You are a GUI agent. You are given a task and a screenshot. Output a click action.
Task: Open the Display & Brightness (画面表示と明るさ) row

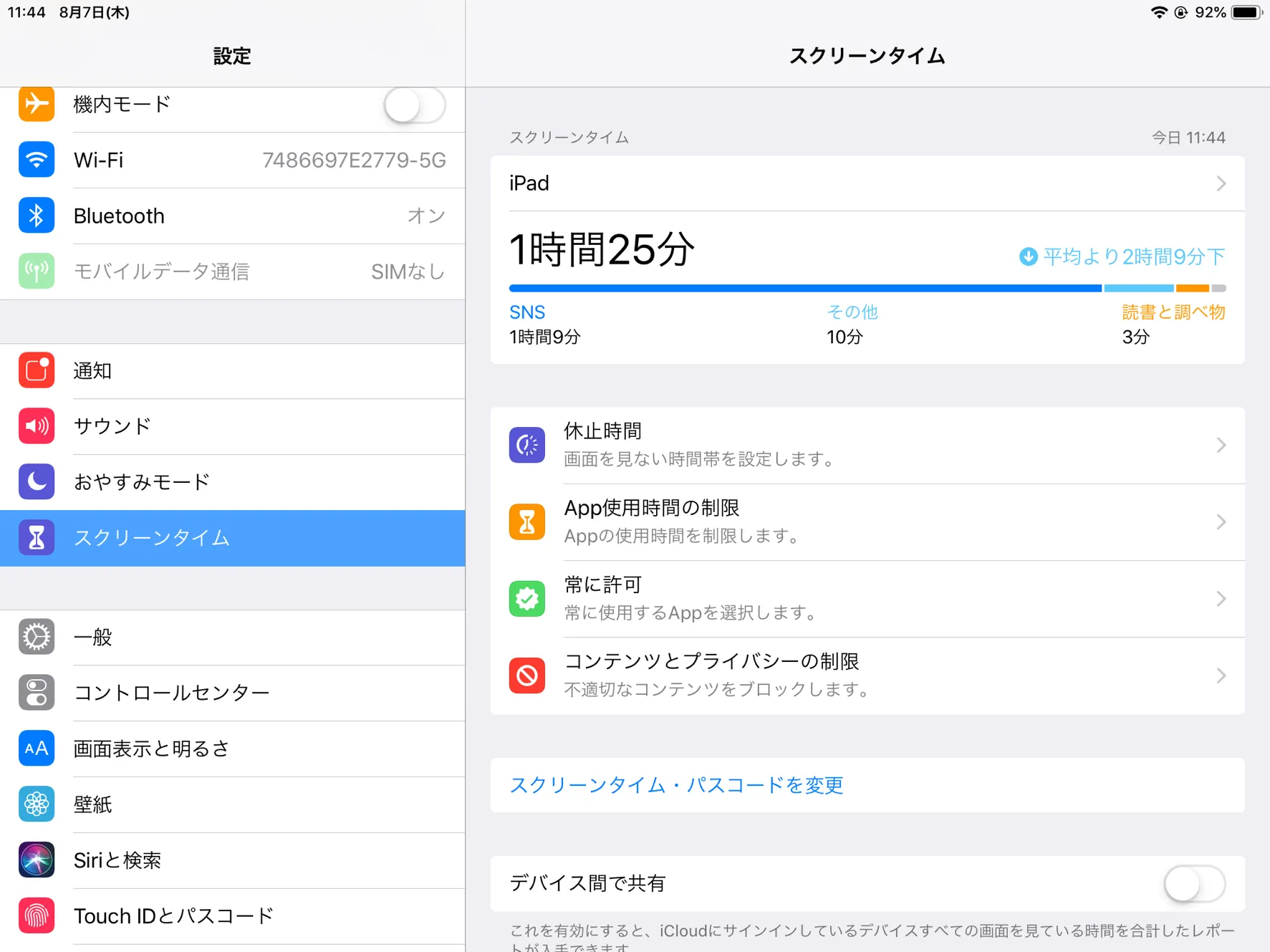(233, 749)
